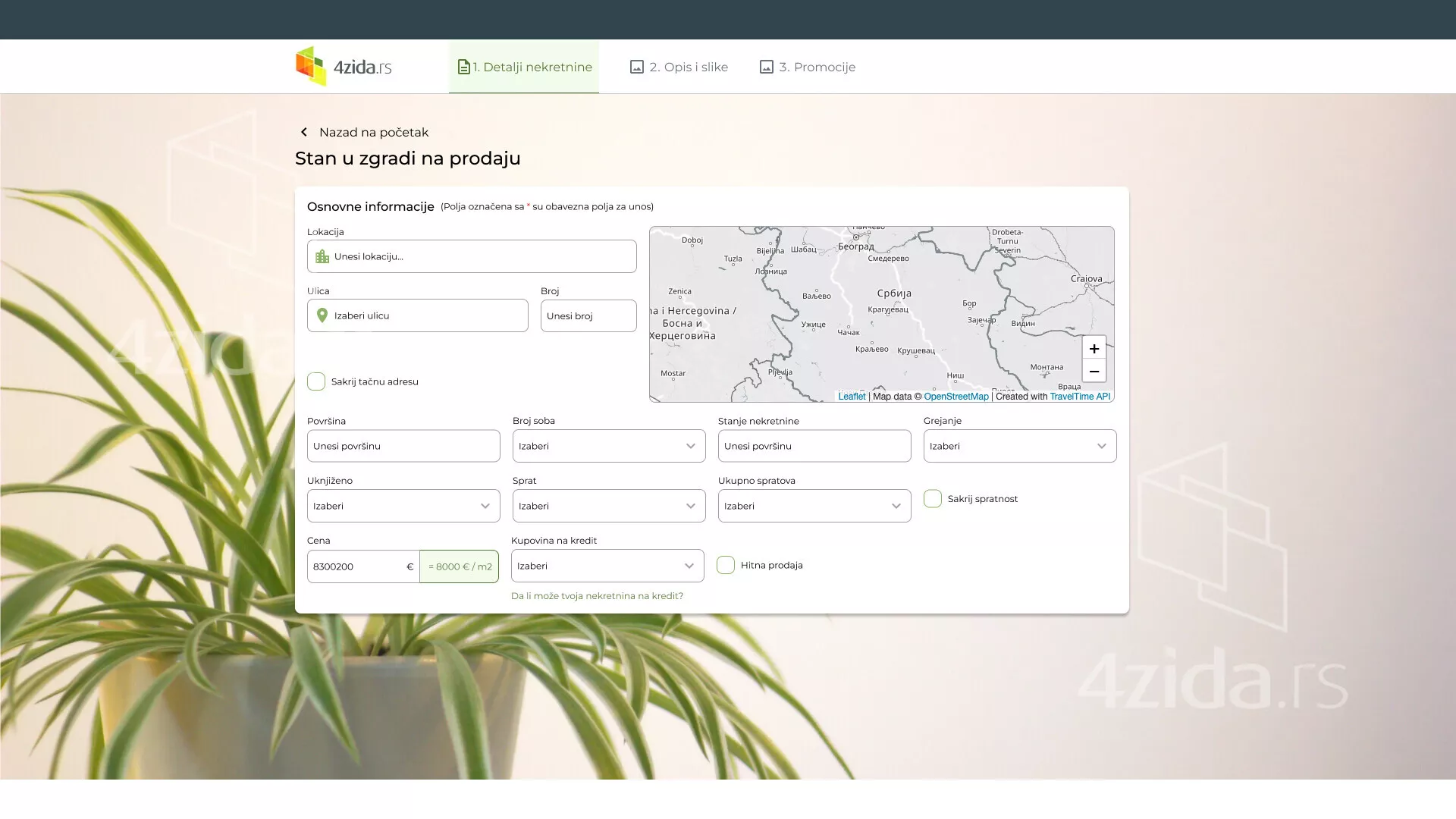1456x819 pixels.
Task: Open the Ukupno spratova dropdown
Action: pyautogui.click(x=814, y=506)
